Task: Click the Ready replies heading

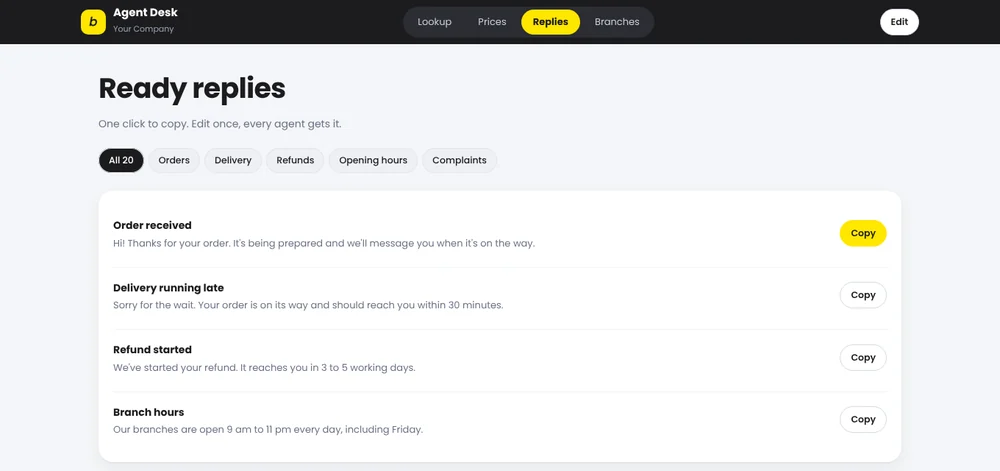Action: click(192, 89)
